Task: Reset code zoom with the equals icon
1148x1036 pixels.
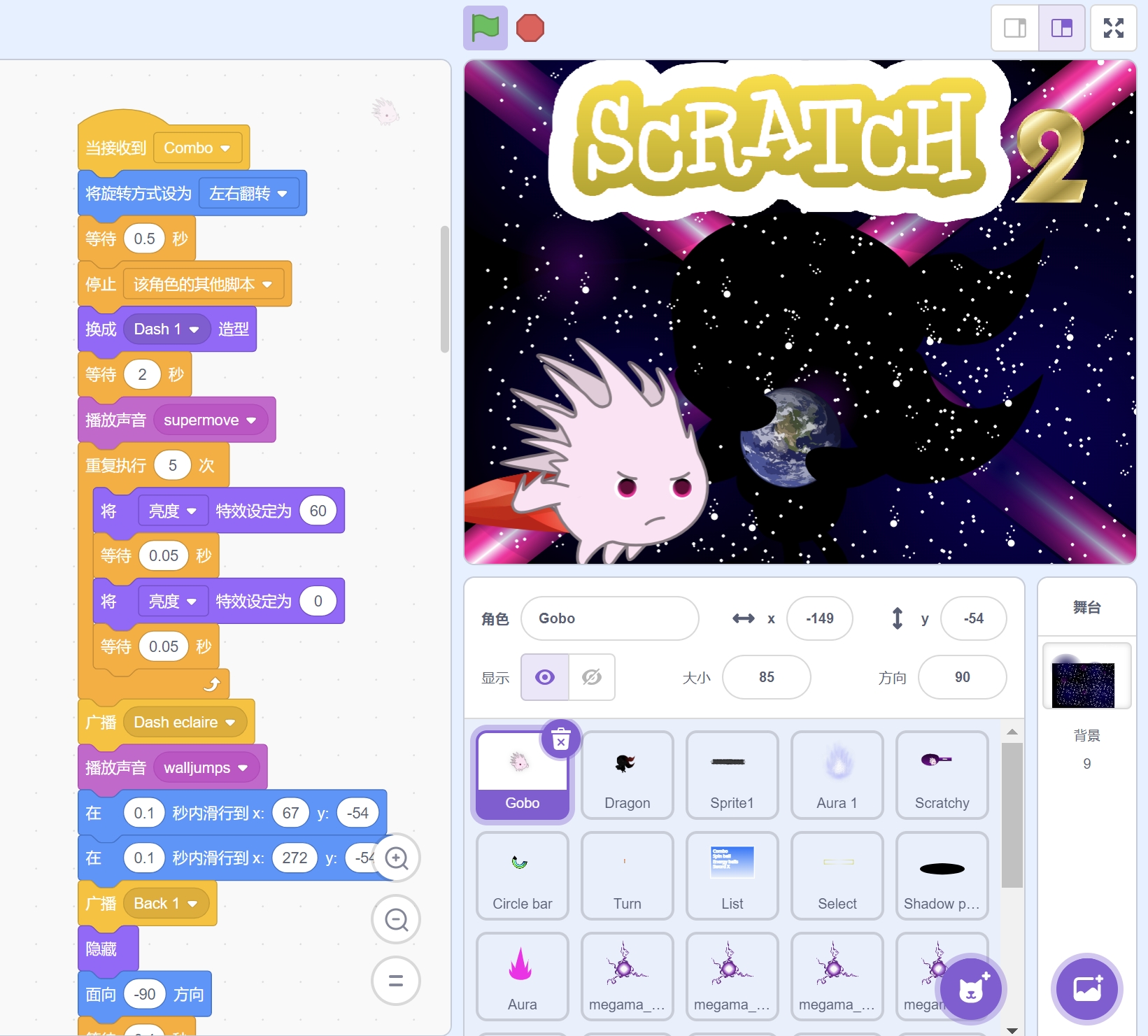Action: (396, 981)
